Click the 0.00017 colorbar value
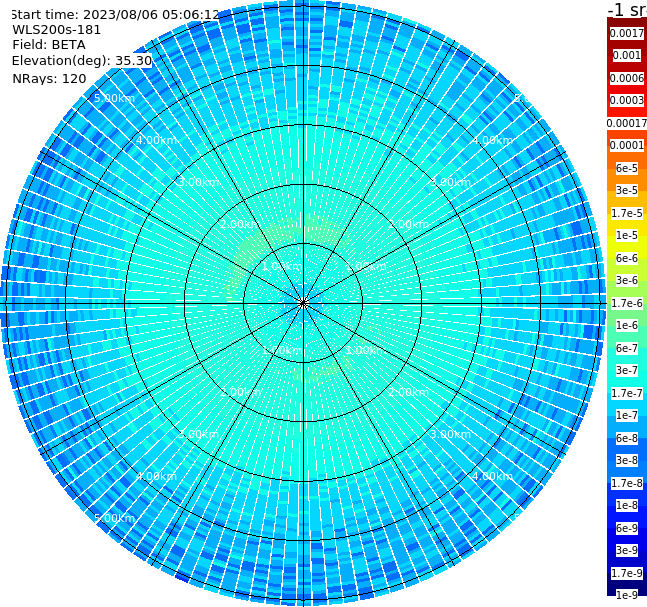Image resolution: width=647 pixels, height=607 pixels. point(627,123)
